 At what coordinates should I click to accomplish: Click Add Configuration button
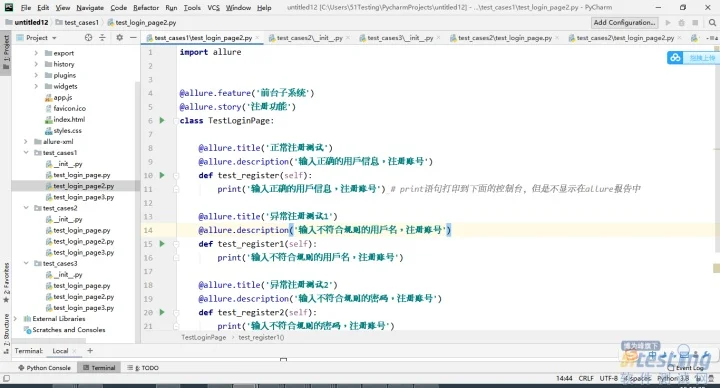tap(624, 22)
